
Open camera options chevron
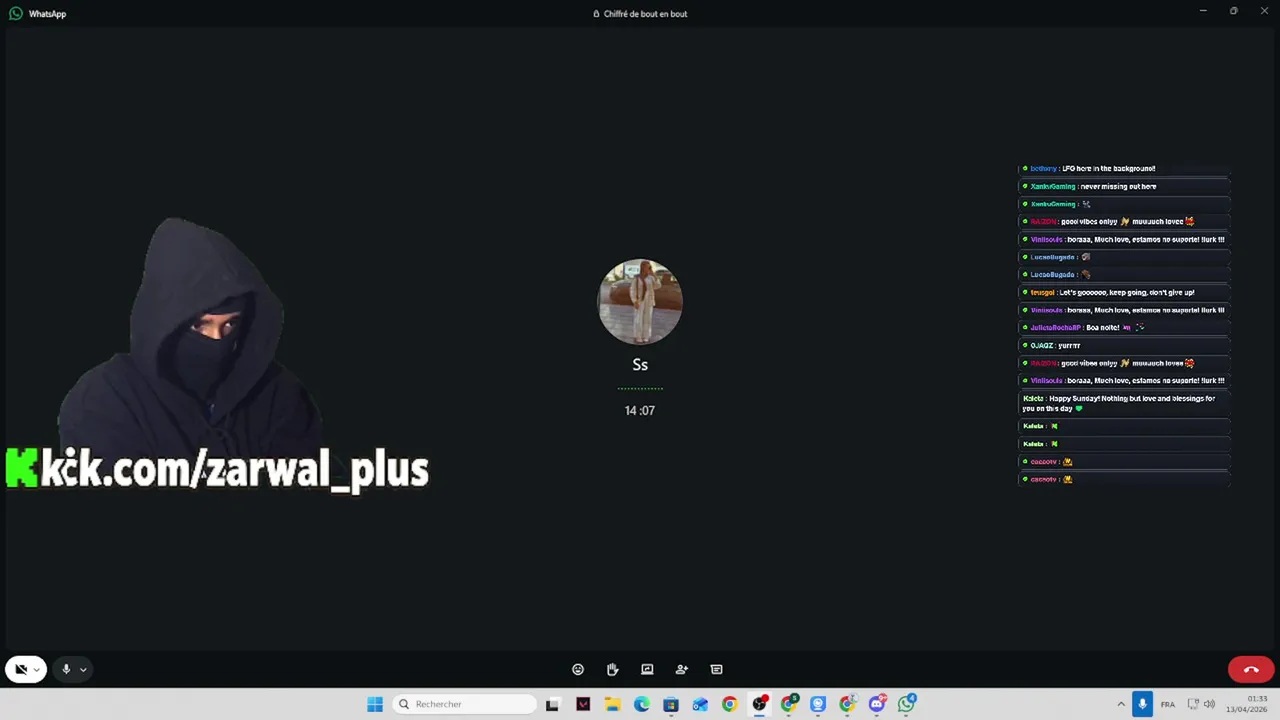[37, 670]
